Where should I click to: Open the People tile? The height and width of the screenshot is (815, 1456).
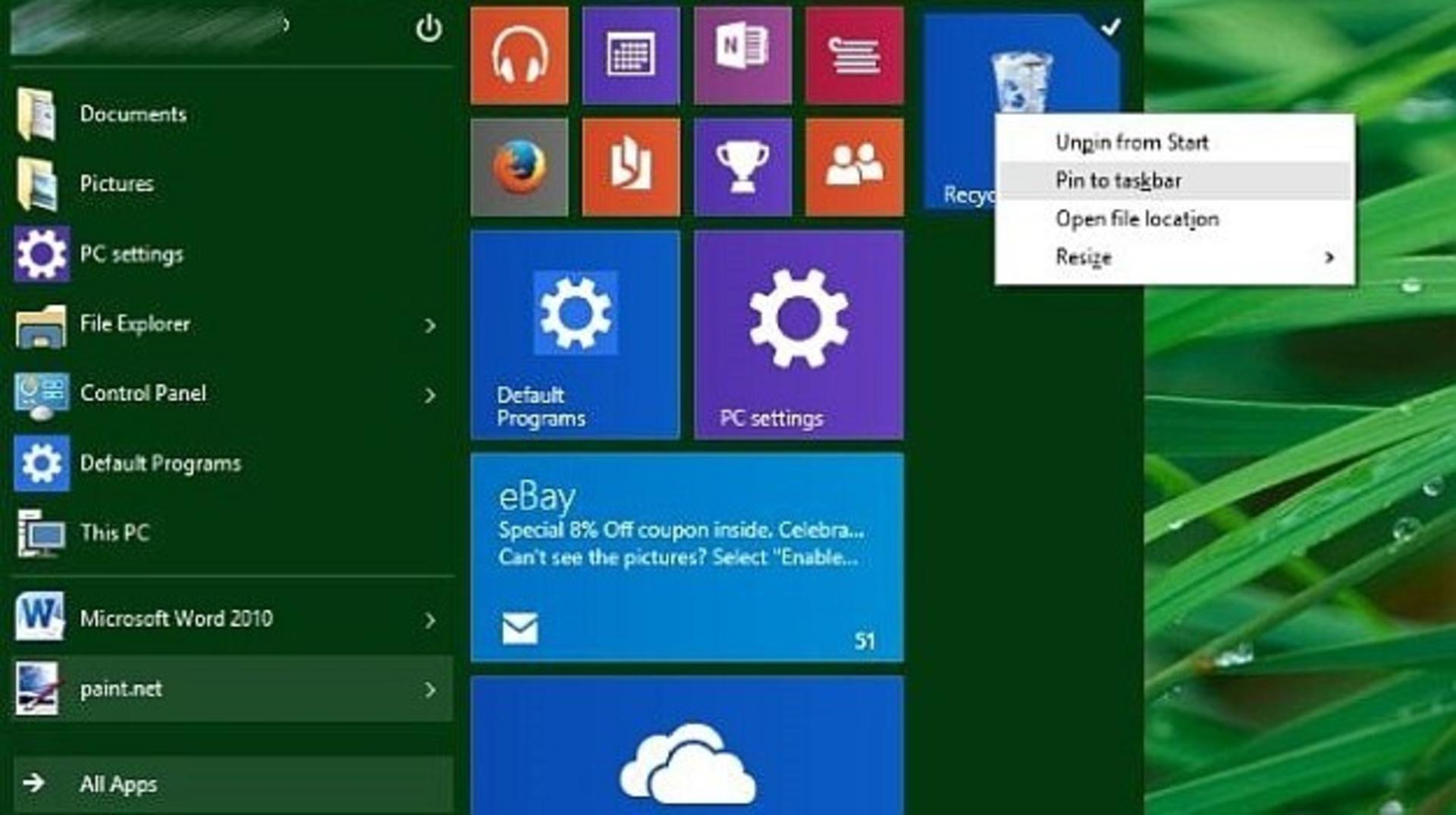coord(855,168)
